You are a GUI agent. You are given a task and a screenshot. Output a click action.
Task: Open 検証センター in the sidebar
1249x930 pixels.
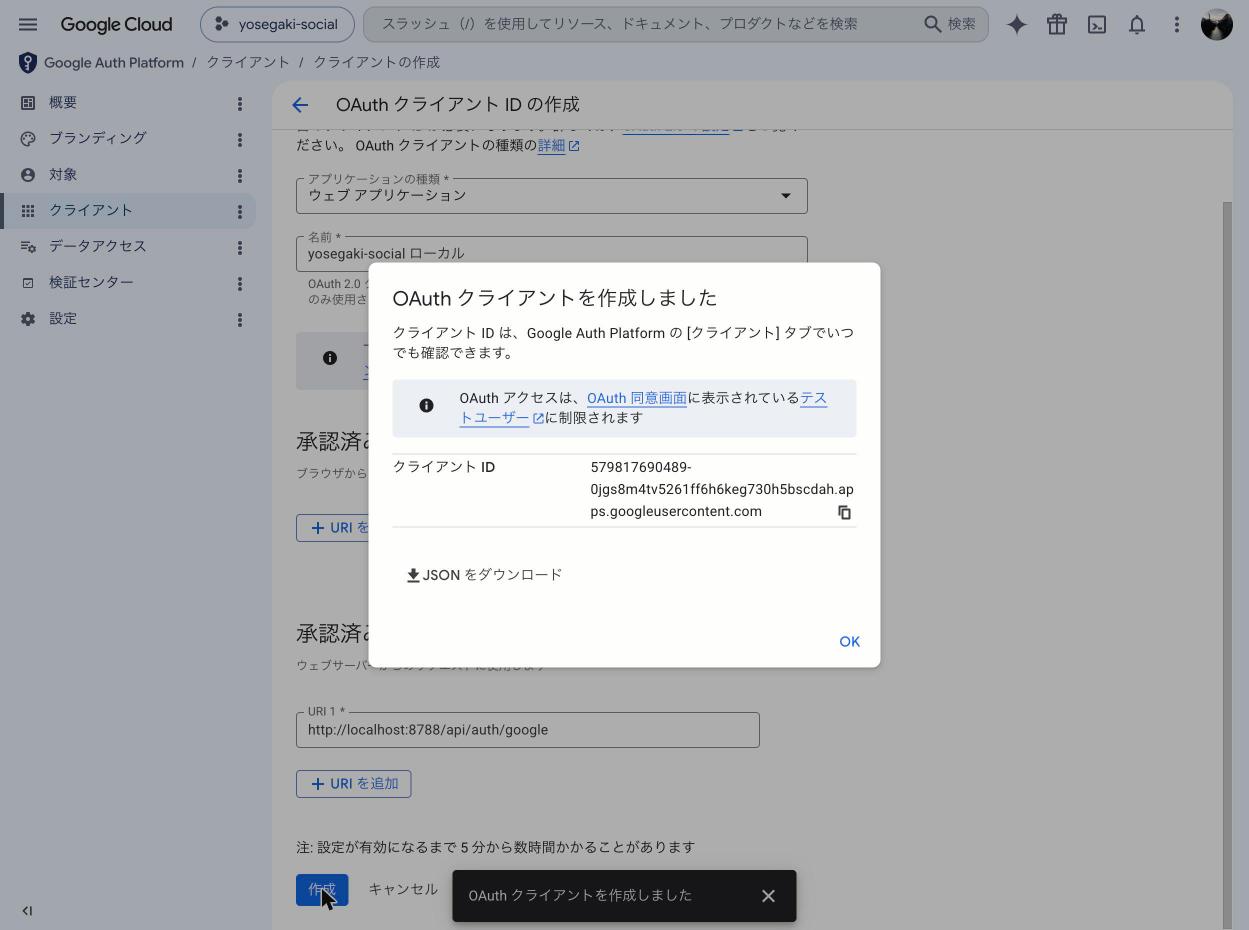click(91, 283)
